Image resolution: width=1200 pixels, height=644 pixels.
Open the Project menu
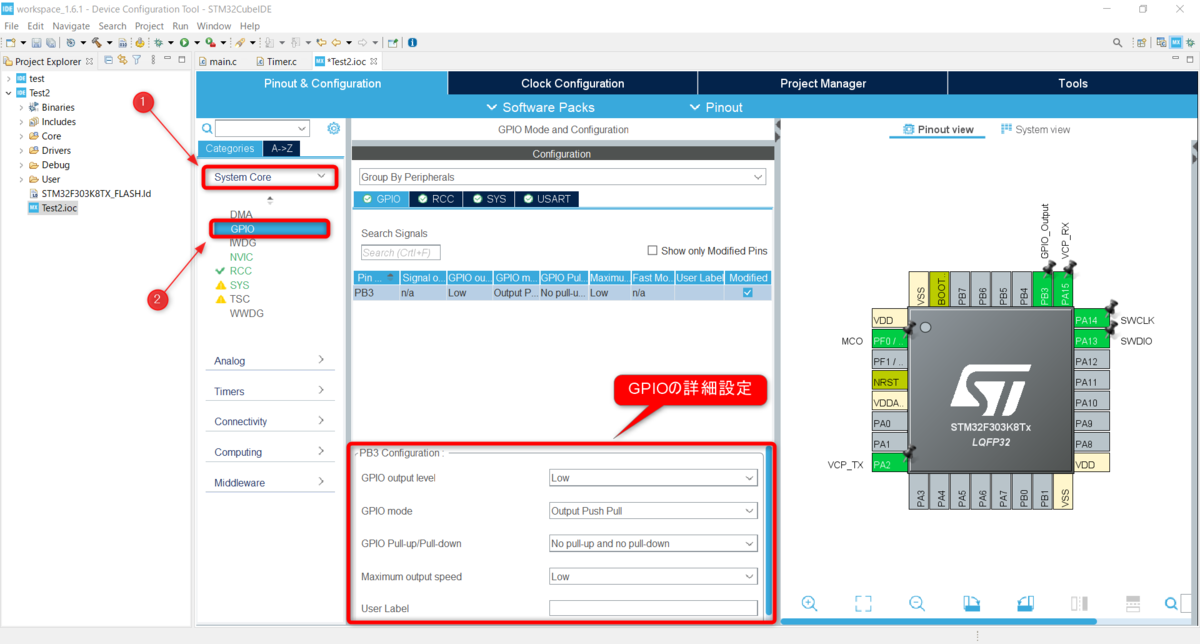(x=149, y=25)
